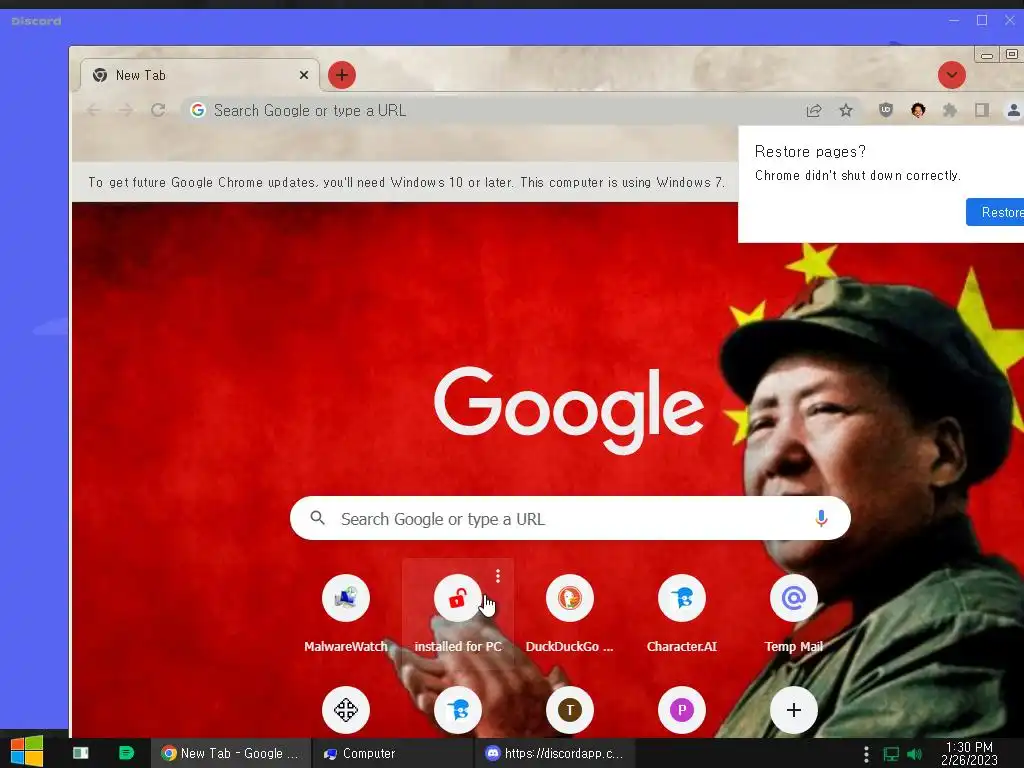Click the avatar extension icon in the toolbar
This screenshot has height=768, width=1024.
click(918, 110)
